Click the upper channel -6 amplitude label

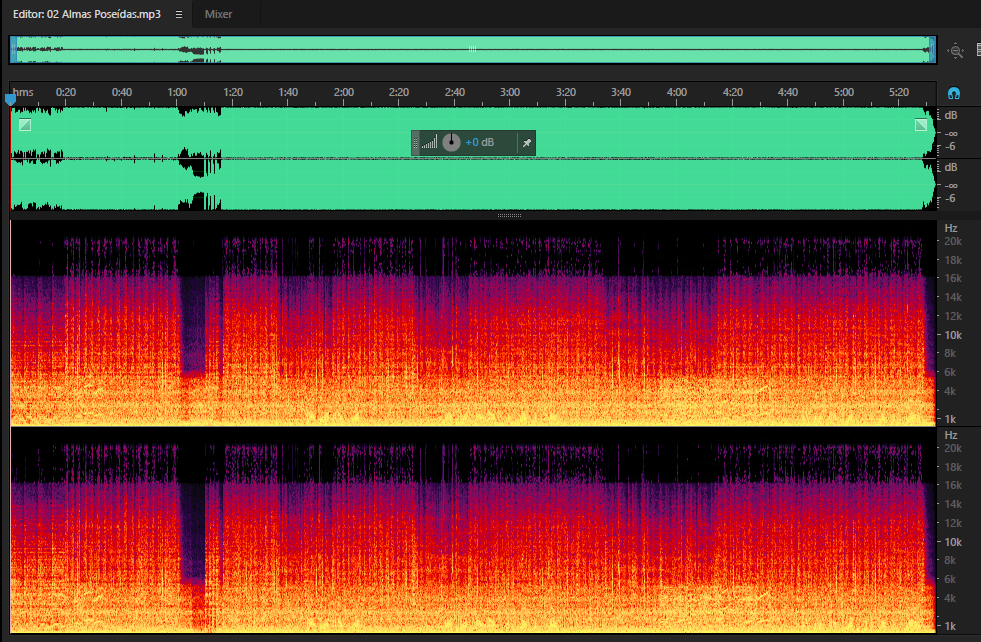950,146
